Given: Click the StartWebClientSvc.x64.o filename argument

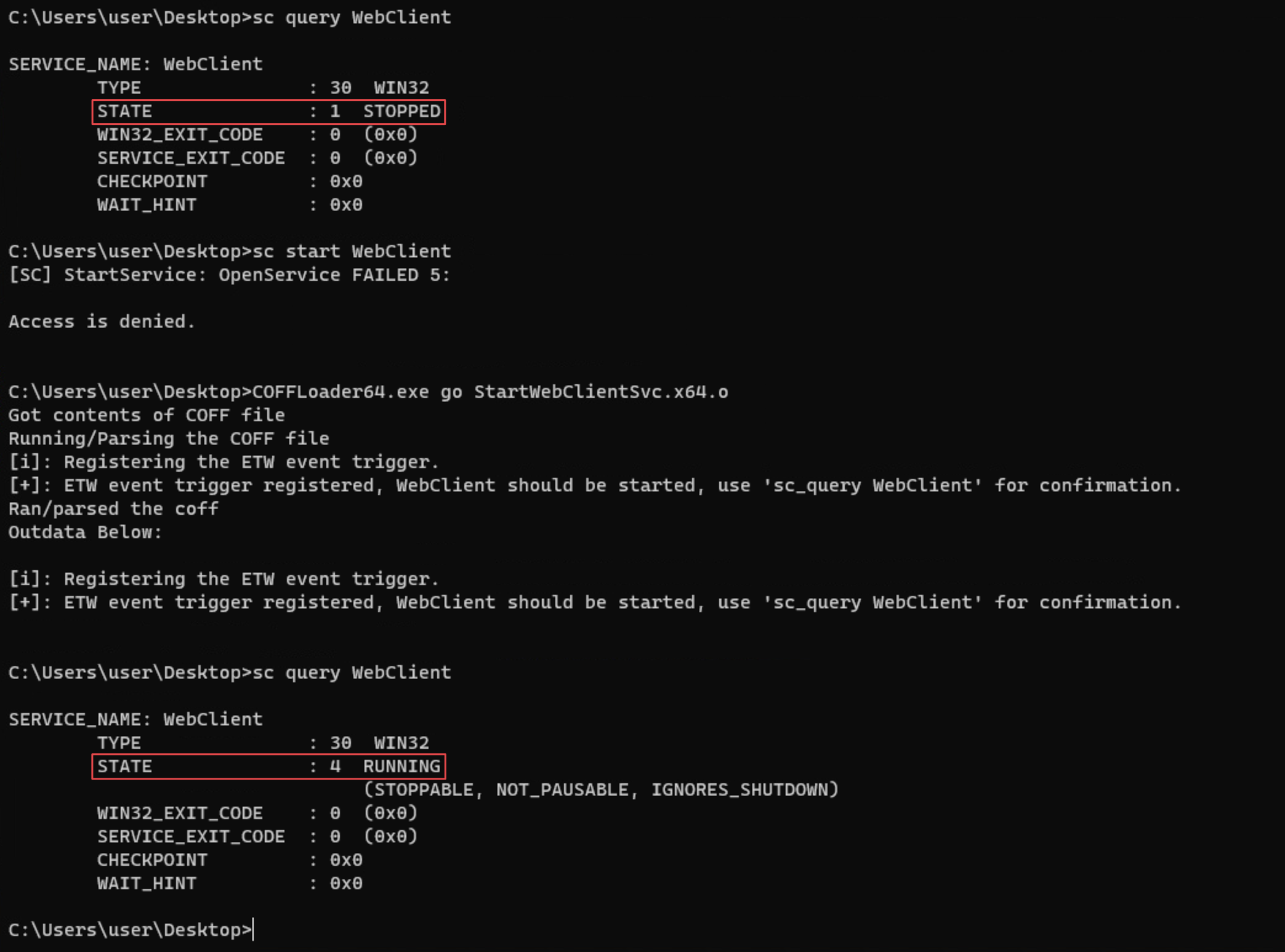Looking at the screenshot, I should click(x=600, y=392).
